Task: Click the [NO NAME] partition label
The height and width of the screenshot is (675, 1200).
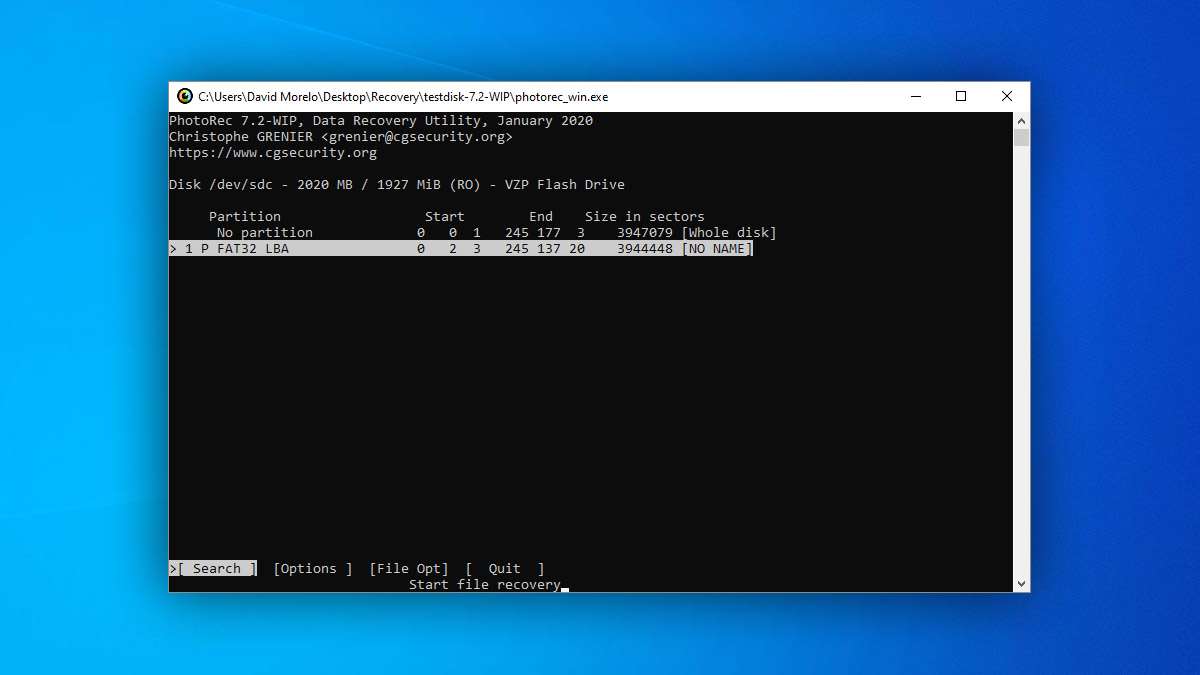Action: (717, 248)
